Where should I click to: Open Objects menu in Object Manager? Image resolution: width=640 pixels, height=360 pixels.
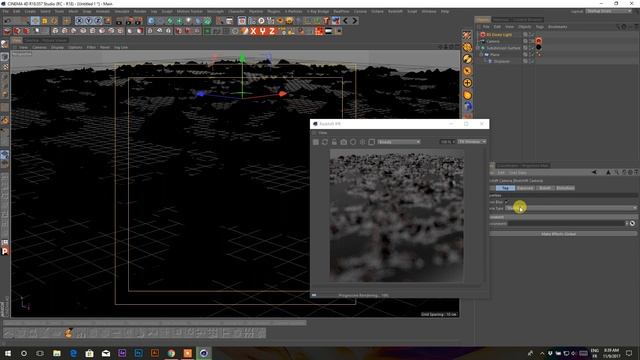[524, 27]
